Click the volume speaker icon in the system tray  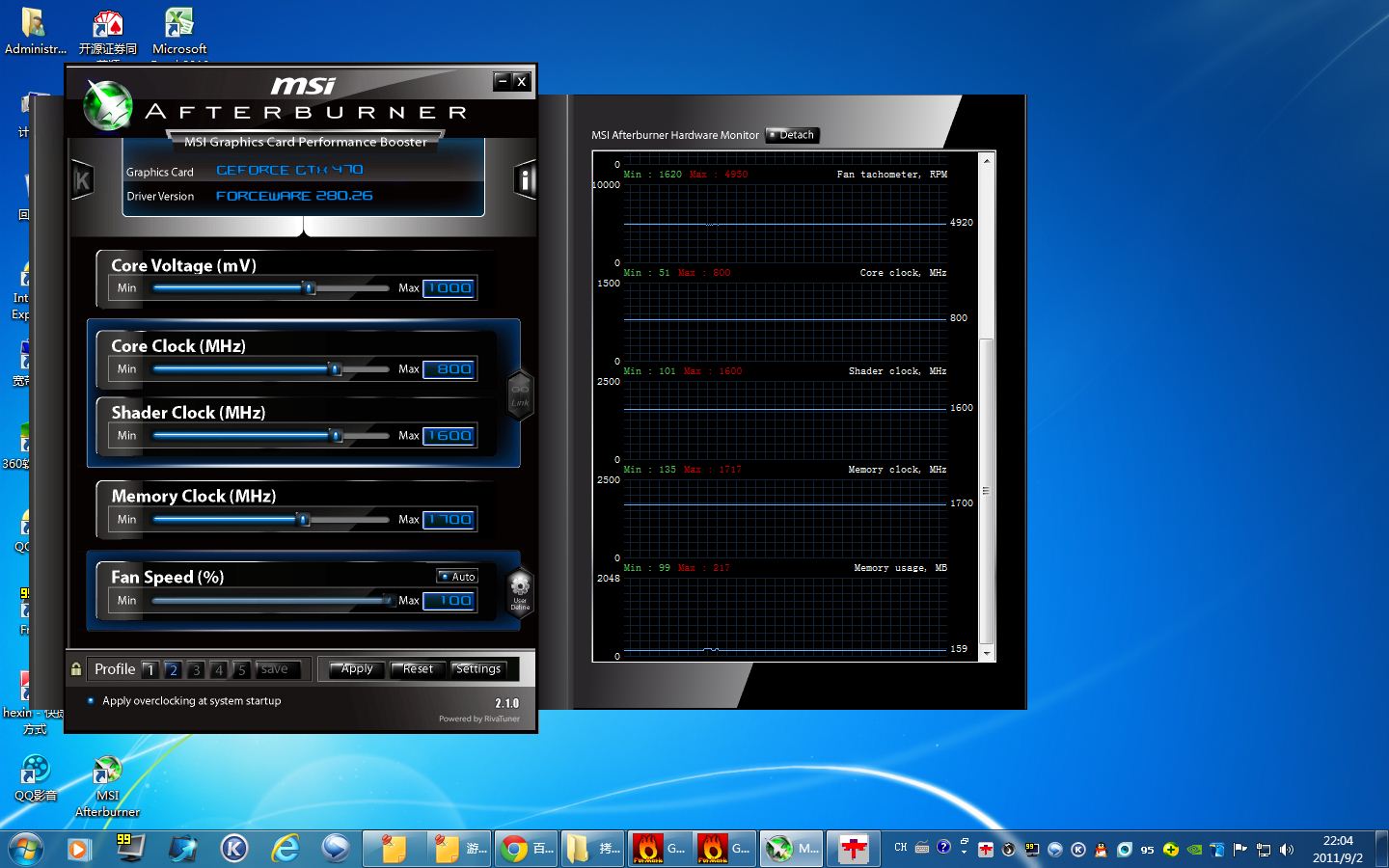[1286, 850]
